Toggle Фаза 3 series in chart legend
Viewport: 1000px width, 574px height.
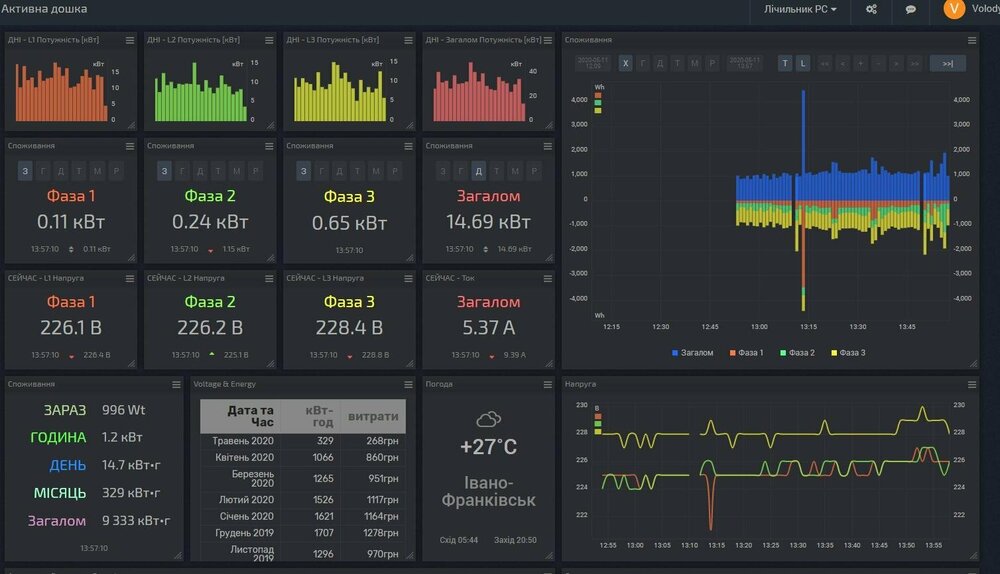point(847,353)
